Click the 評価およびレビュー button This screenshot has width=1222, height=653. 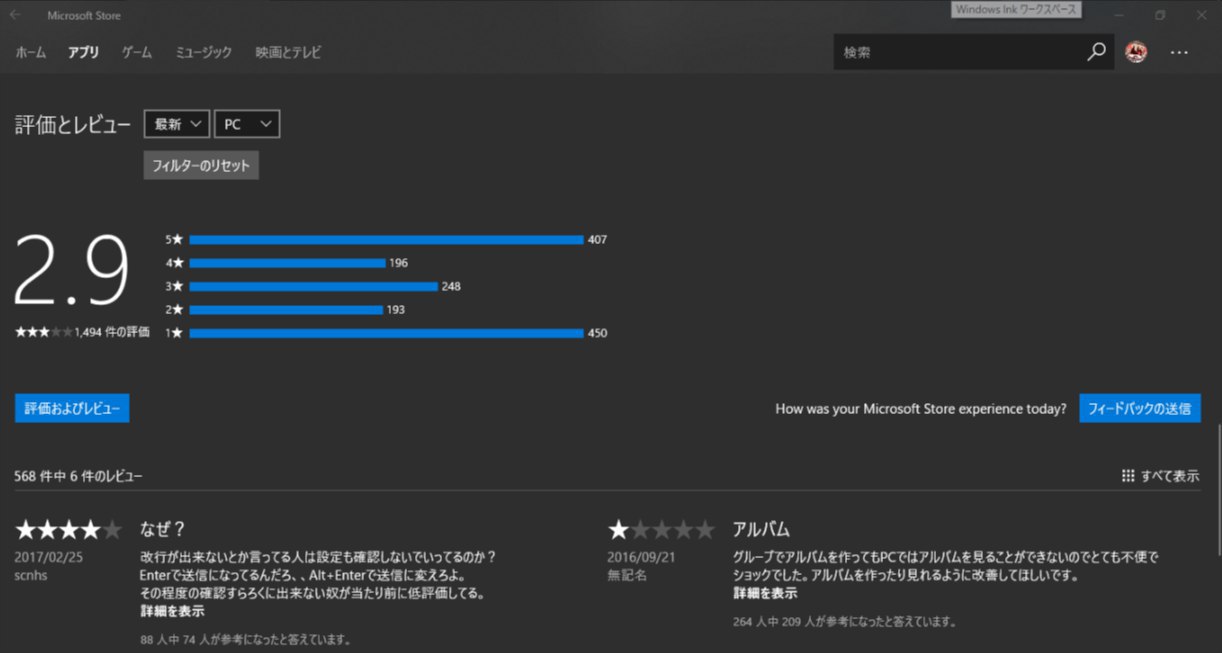click(72, 408)
